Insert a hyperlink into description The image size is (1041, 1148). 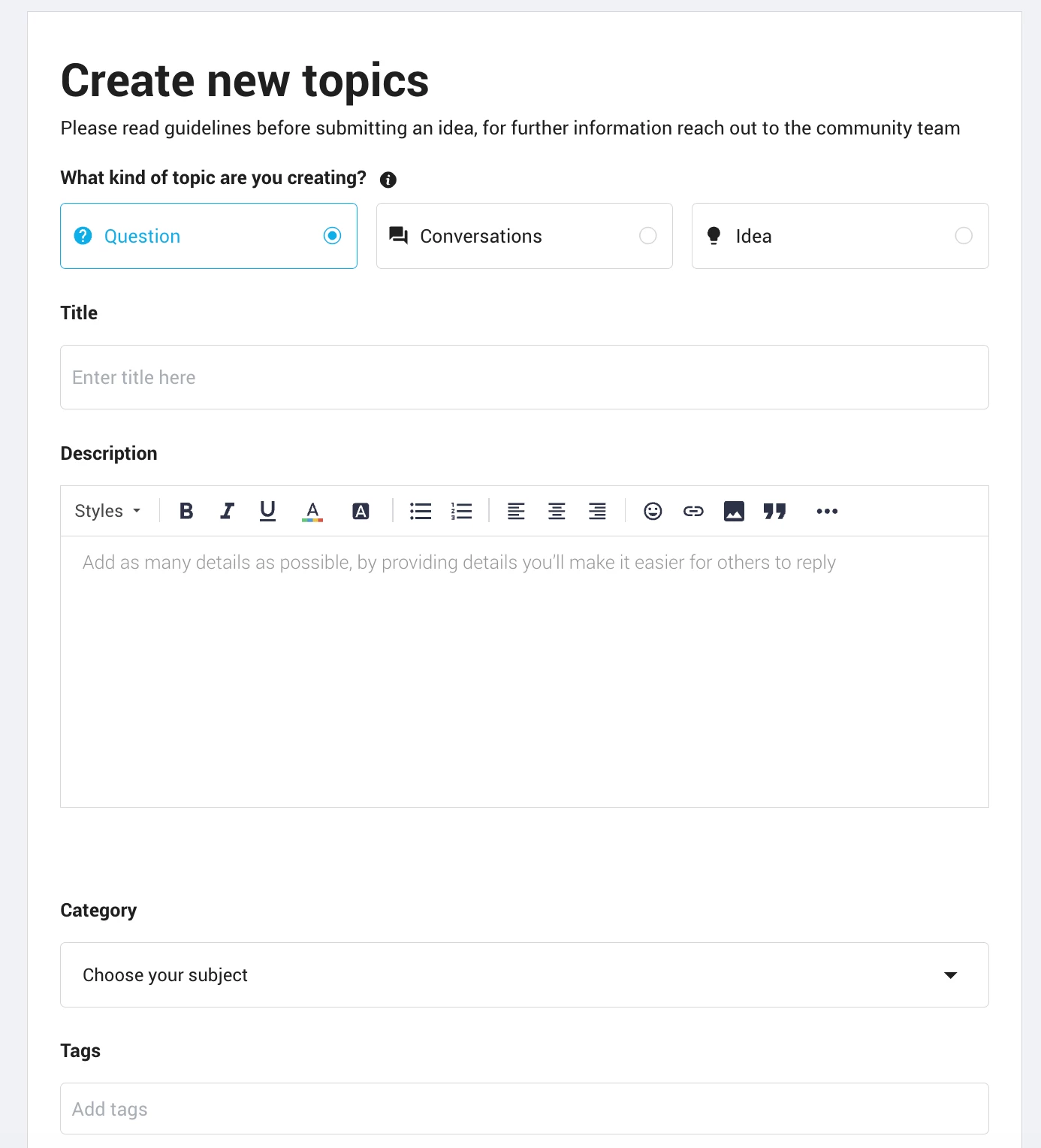click(693, 511)
